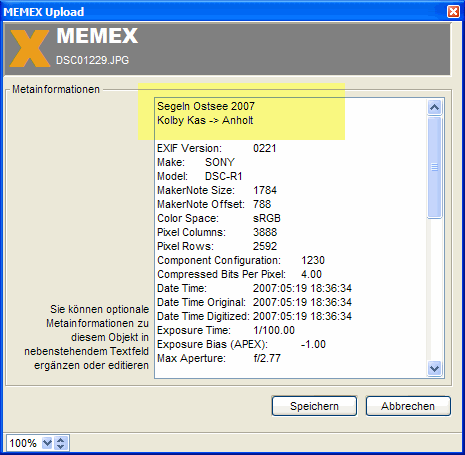Click the orange MEMEX X logo
The height and width of the screenshot is (455, 465).
pyautogui.click(x=30, y=48)
